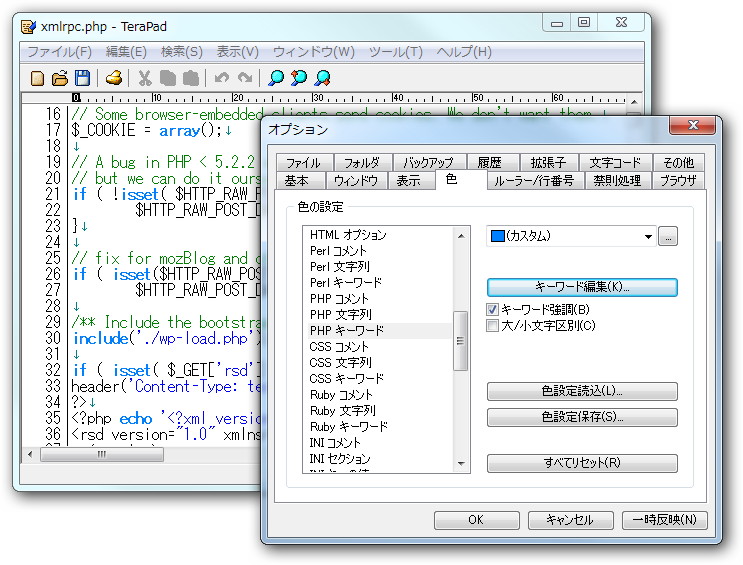Image resolution: width=743 pixels, height=565 pixels.
Task: Click OK in the options dialog
Action: (476, 520)
